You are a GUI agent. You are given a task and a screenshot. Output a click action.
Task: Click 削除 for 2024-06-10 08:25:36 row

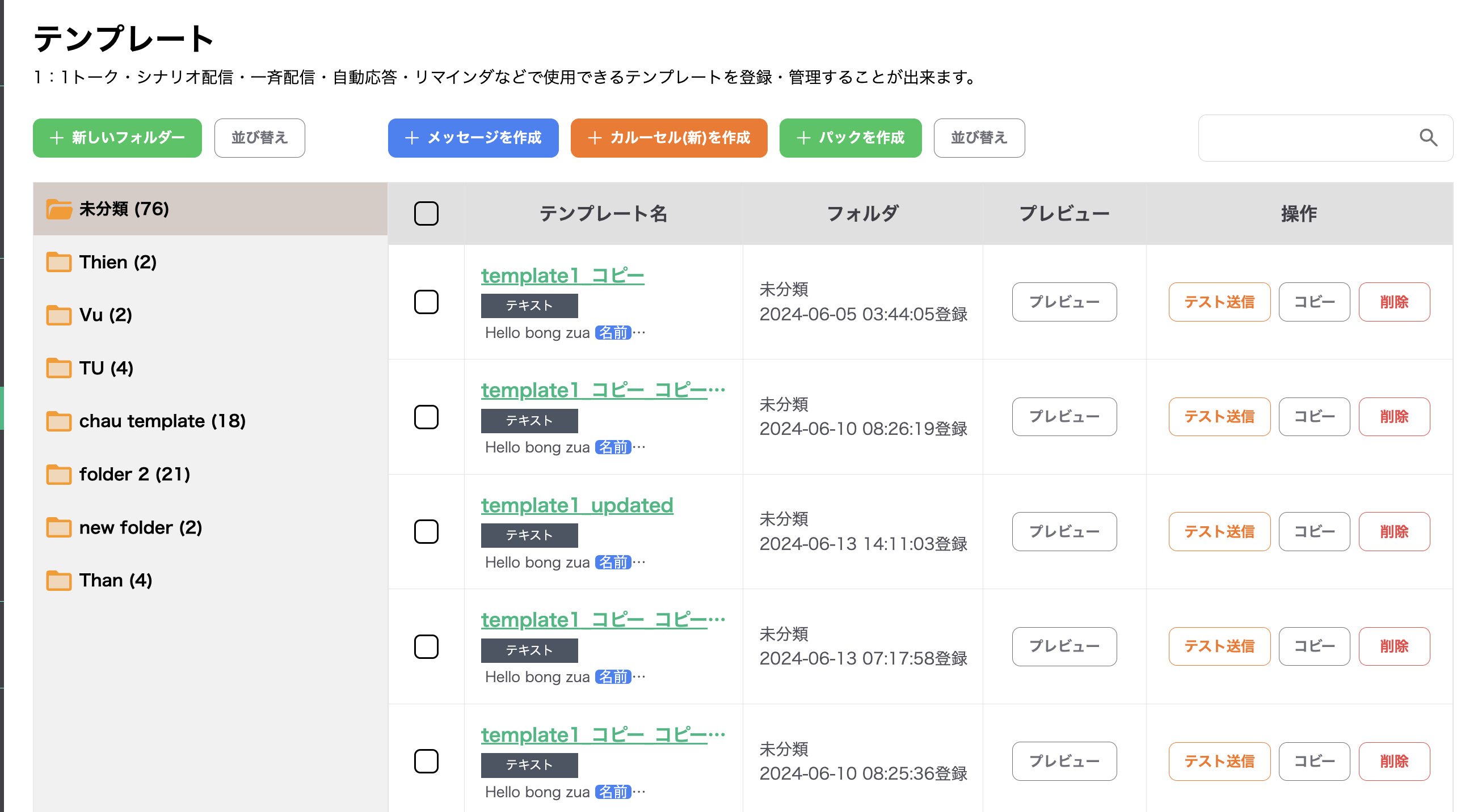(1395, 762)
